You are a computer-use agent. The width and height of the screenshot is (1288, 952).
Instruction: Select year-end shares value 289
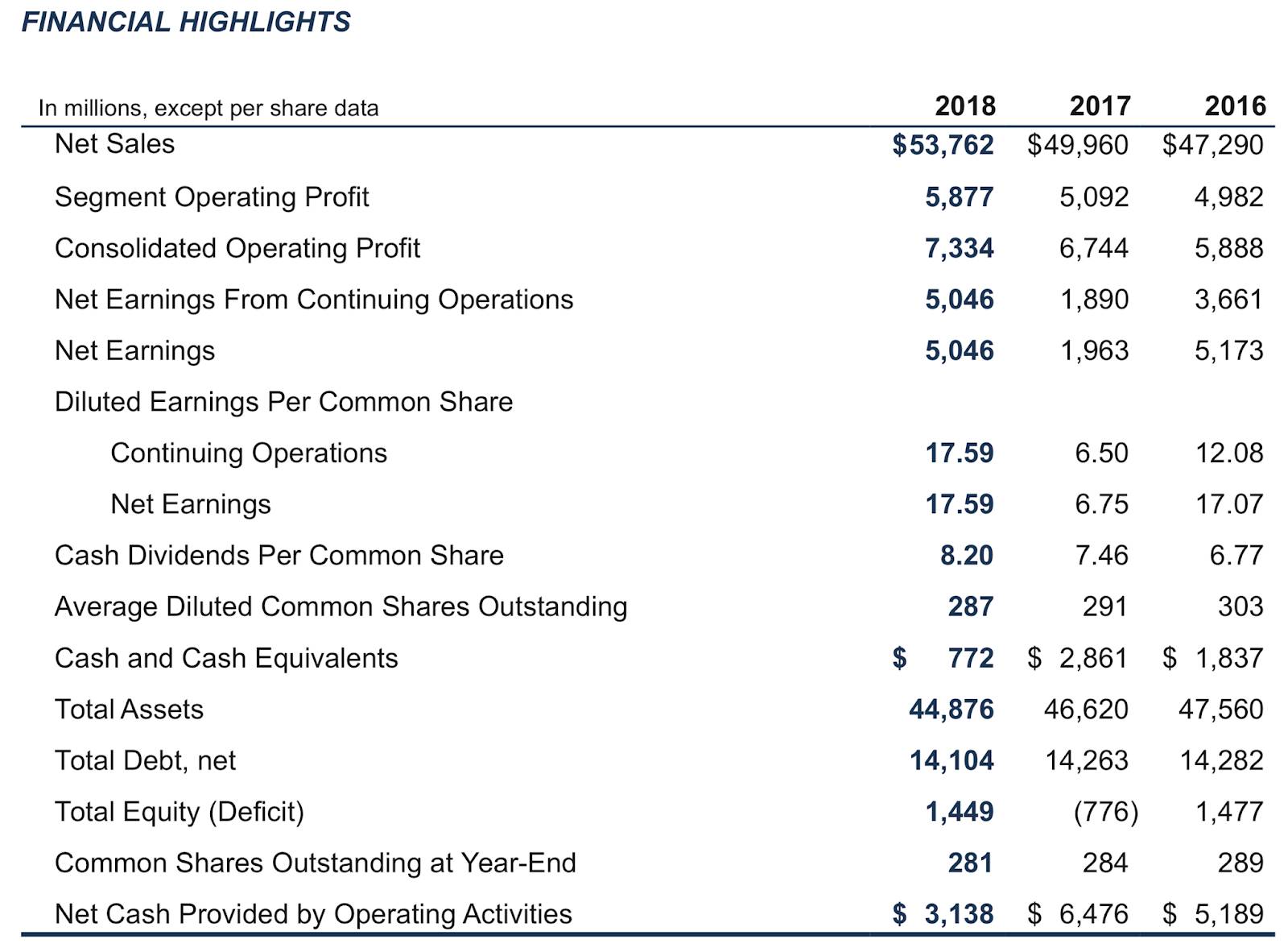(x=1241, y=863)
